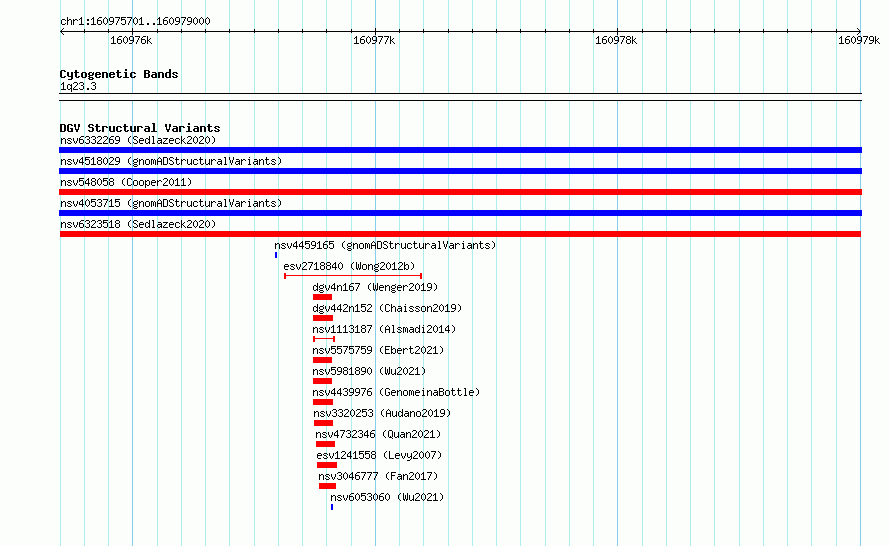Open nsv3046777 (Fan2017) label

(378, 476)
